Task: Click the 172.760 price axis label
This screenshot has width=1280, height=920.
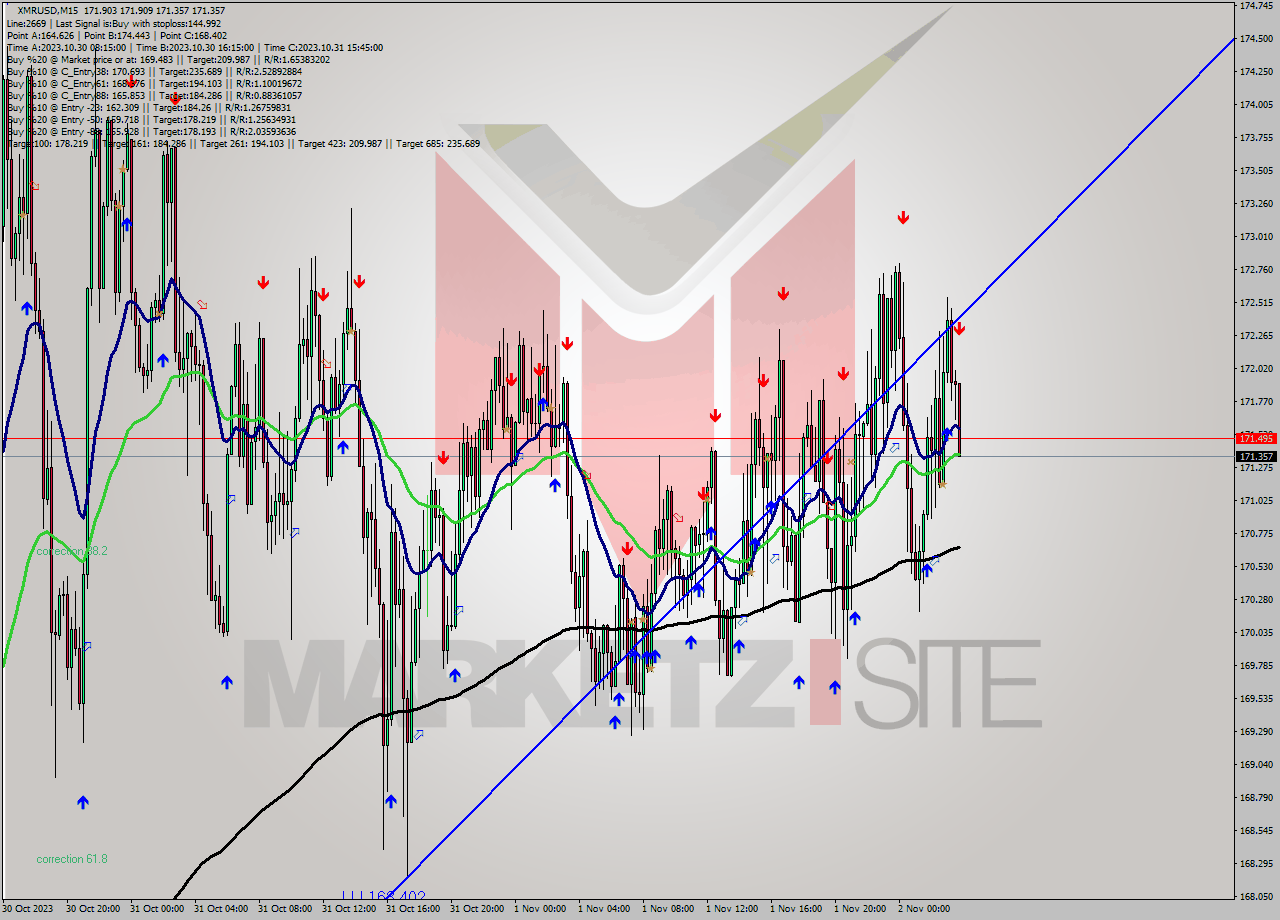Action: coord(1256,270)
